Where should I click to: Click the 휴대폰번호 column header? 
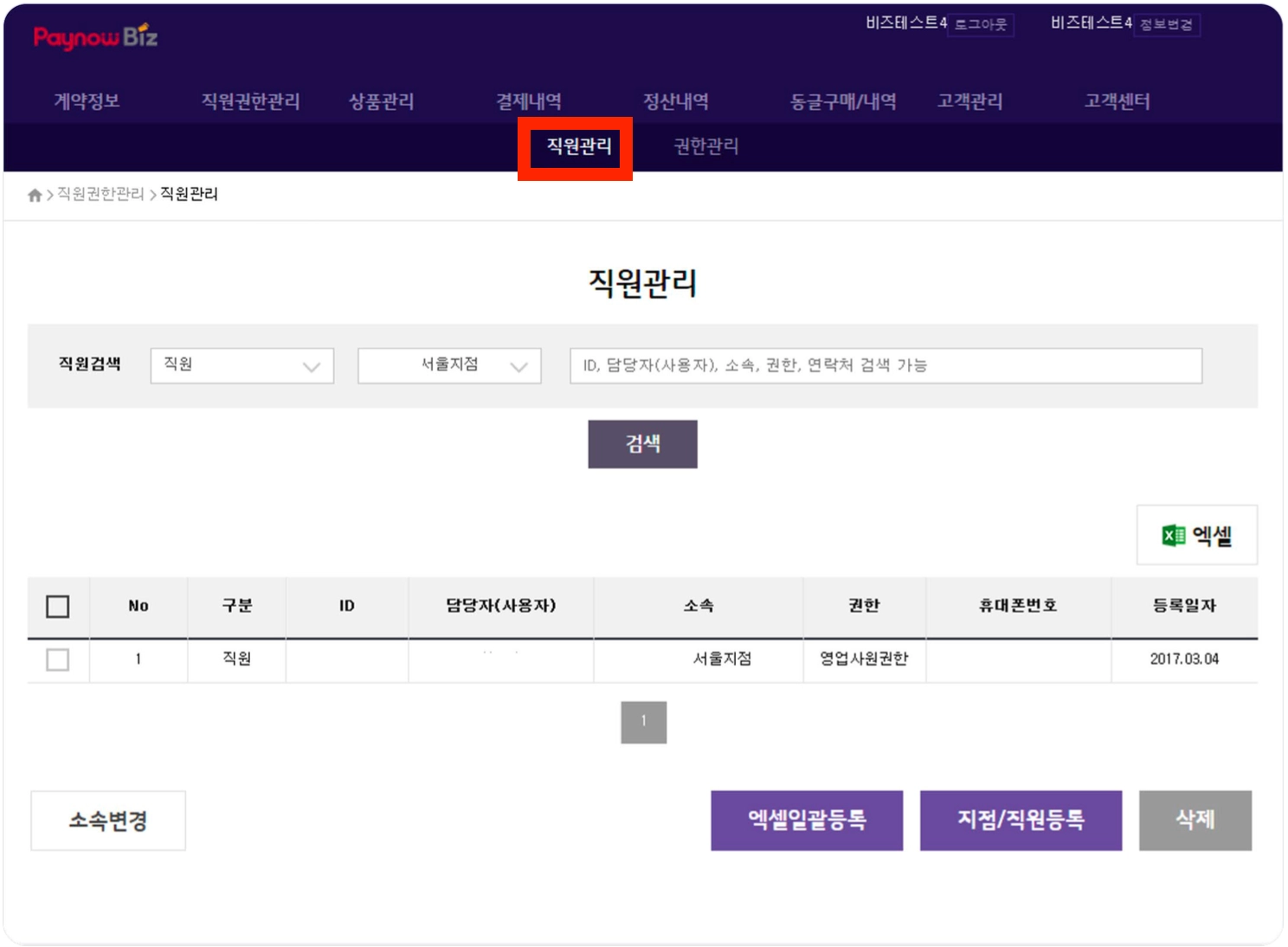pos(1018,606)
